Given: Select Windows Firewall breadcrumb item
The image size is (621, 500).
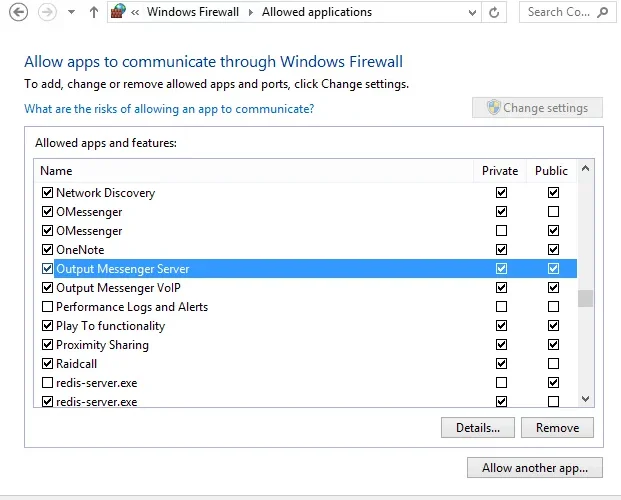Looking at the screenshot, I should [x=193, y=12].
